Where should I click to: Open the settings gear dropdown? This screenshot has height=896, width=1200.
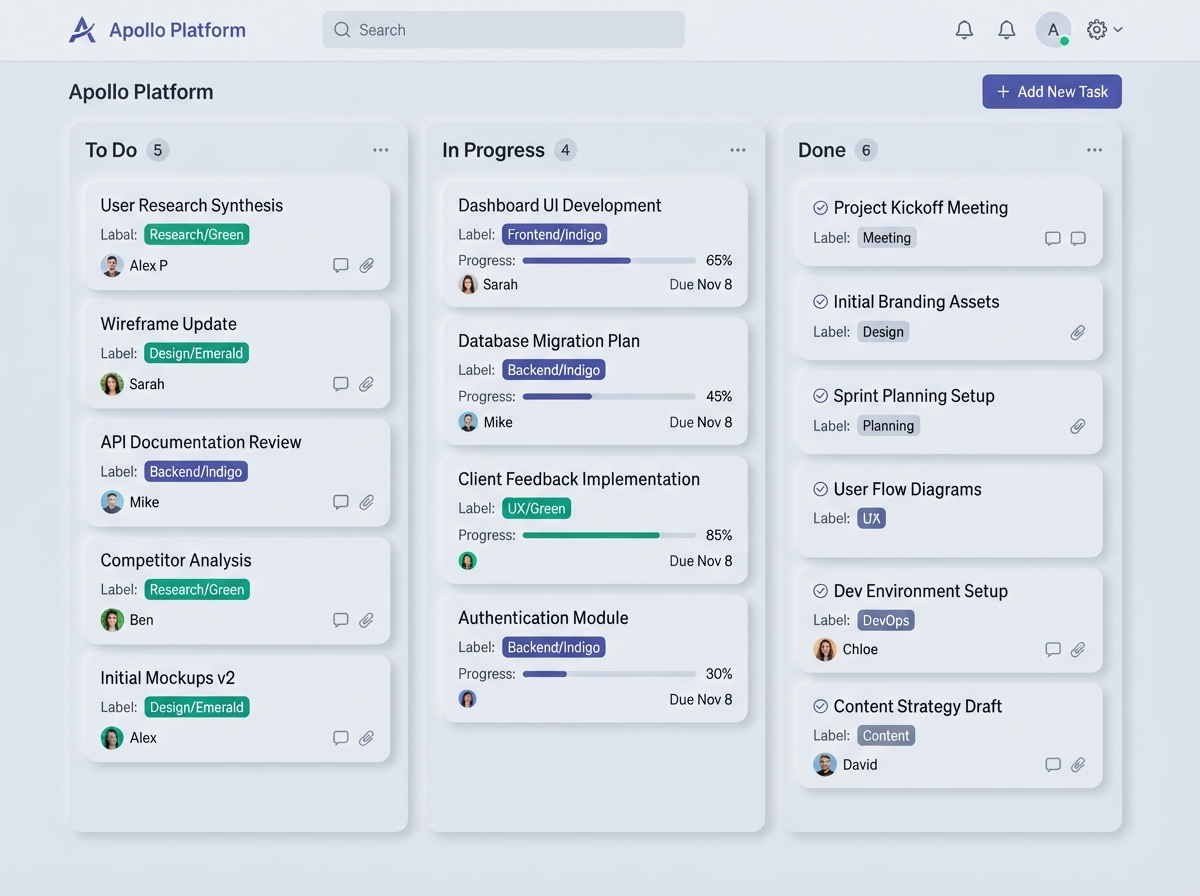click(1104, 30)
